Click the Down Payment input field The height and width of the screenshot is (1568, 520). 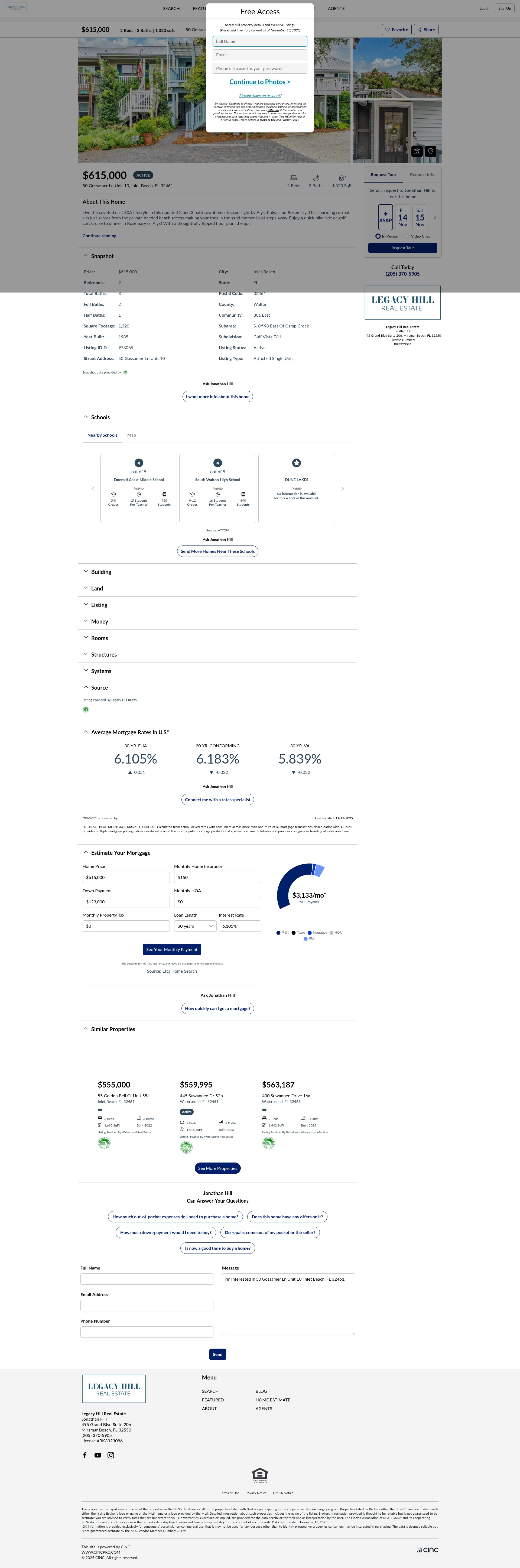[126, 901]
